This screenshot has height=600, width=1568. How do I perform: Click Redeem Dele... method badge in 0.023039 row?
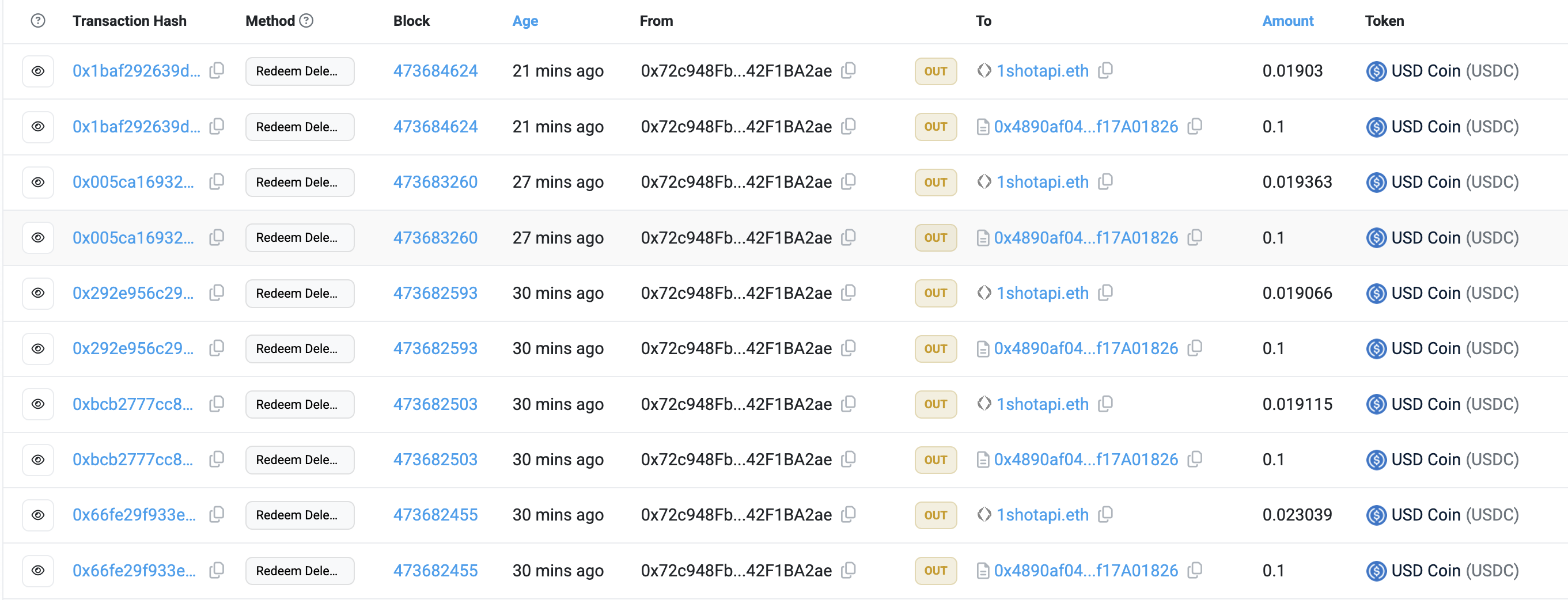[300, 515]
